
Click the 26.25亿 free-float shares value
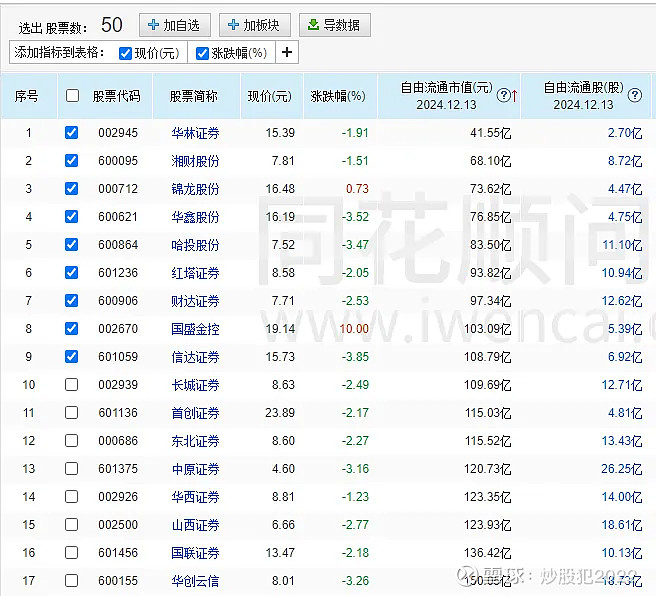tap(621, 469)
